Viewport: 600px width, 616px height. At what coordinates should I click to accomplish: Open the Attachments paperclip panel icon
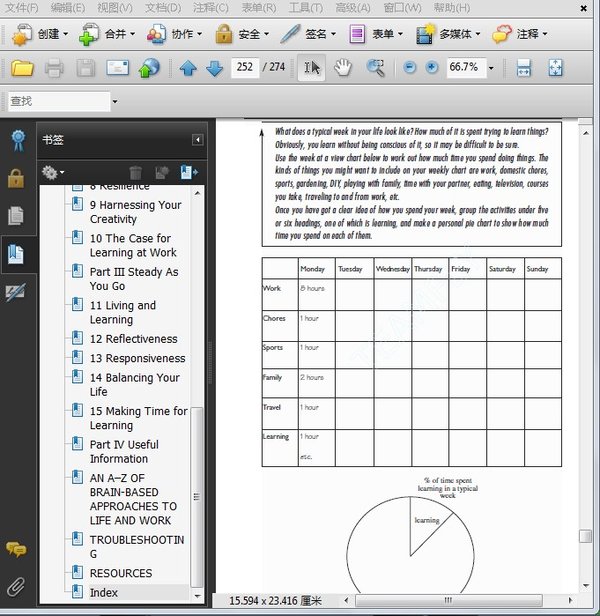pos(16,587)
